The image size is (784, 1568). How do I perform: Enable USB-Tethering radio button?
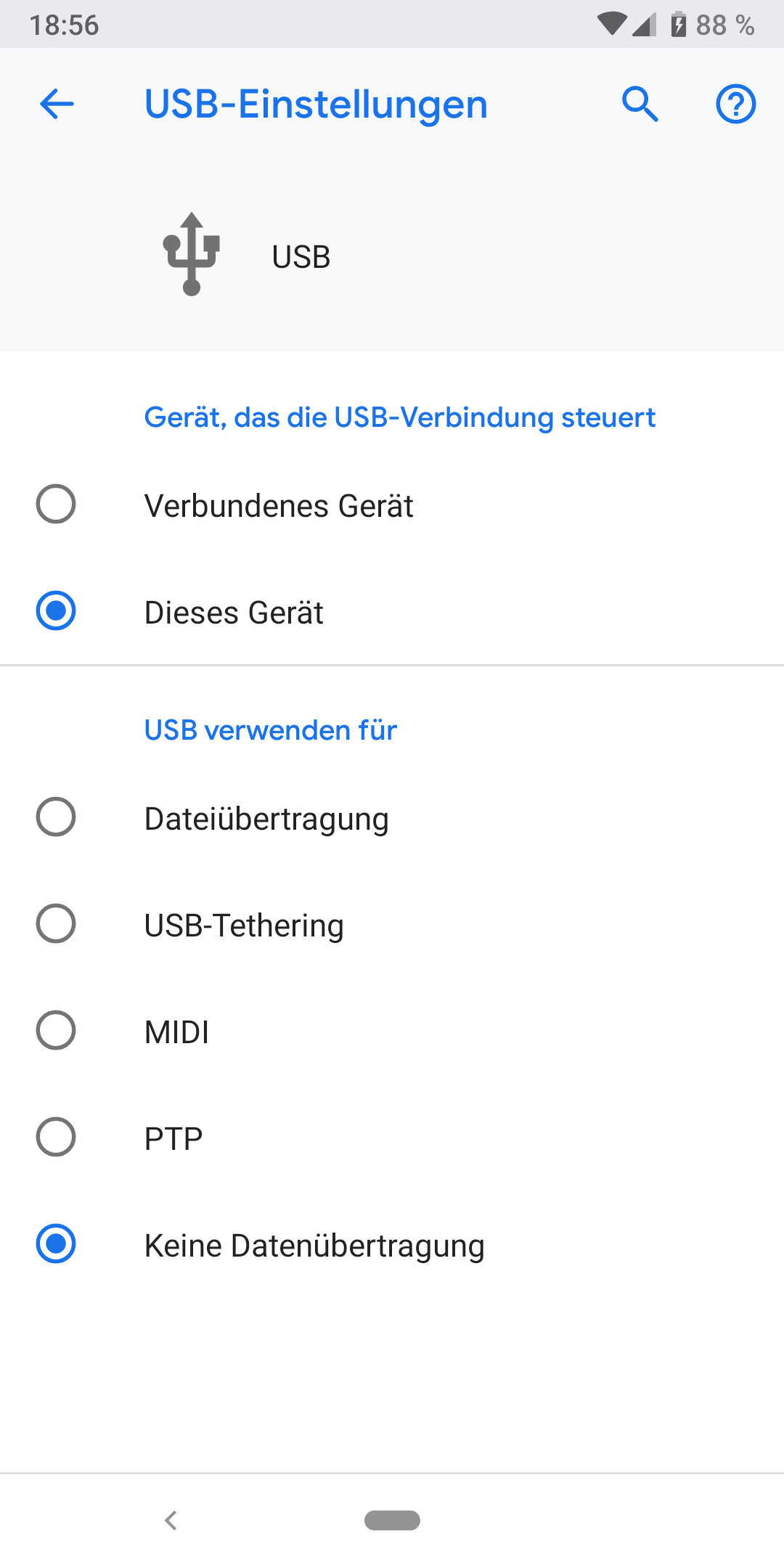(x=56, y=923)
